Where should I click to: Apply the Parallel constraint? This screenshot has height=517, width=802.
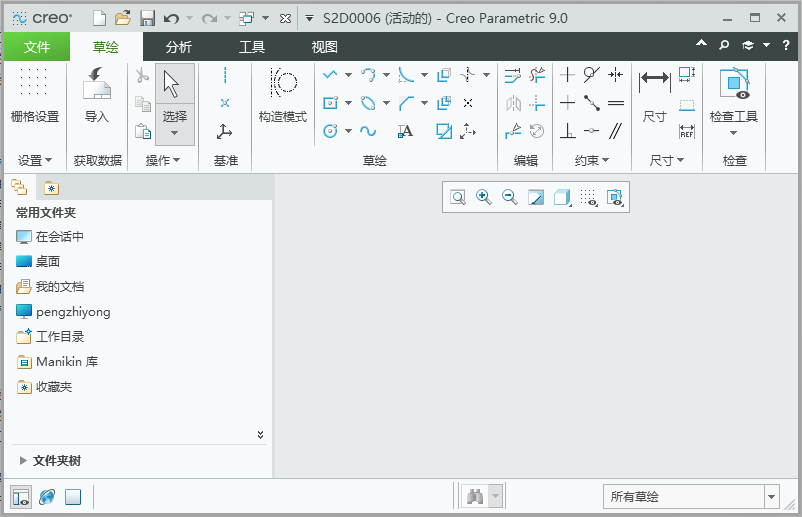click(x=616, y=131)
